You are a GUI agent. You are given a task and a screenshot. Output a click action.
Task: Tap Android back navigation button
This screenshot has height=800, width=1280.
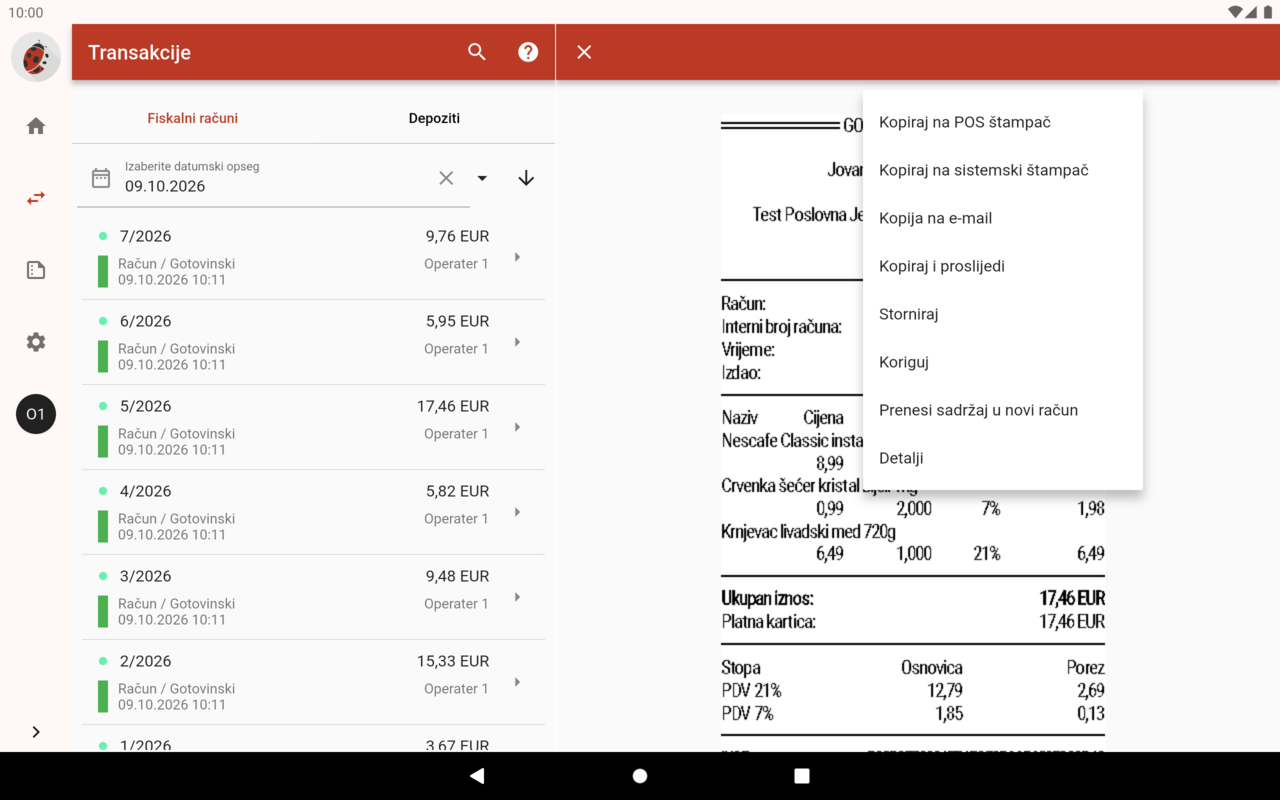pyautogui.click(x=477, y=776)
